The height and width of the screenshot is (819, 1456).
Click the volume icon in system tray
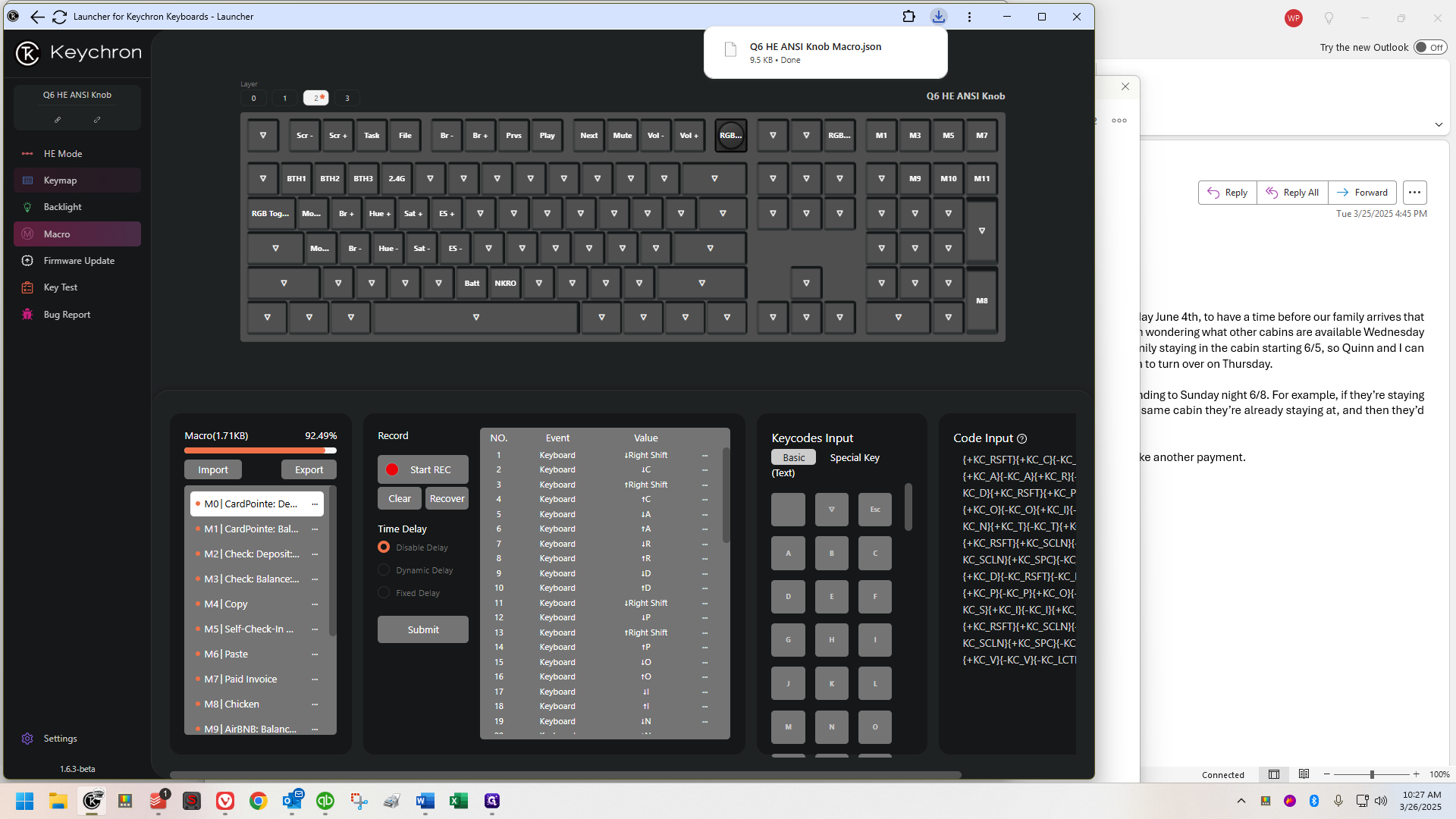click(1381, 801)
